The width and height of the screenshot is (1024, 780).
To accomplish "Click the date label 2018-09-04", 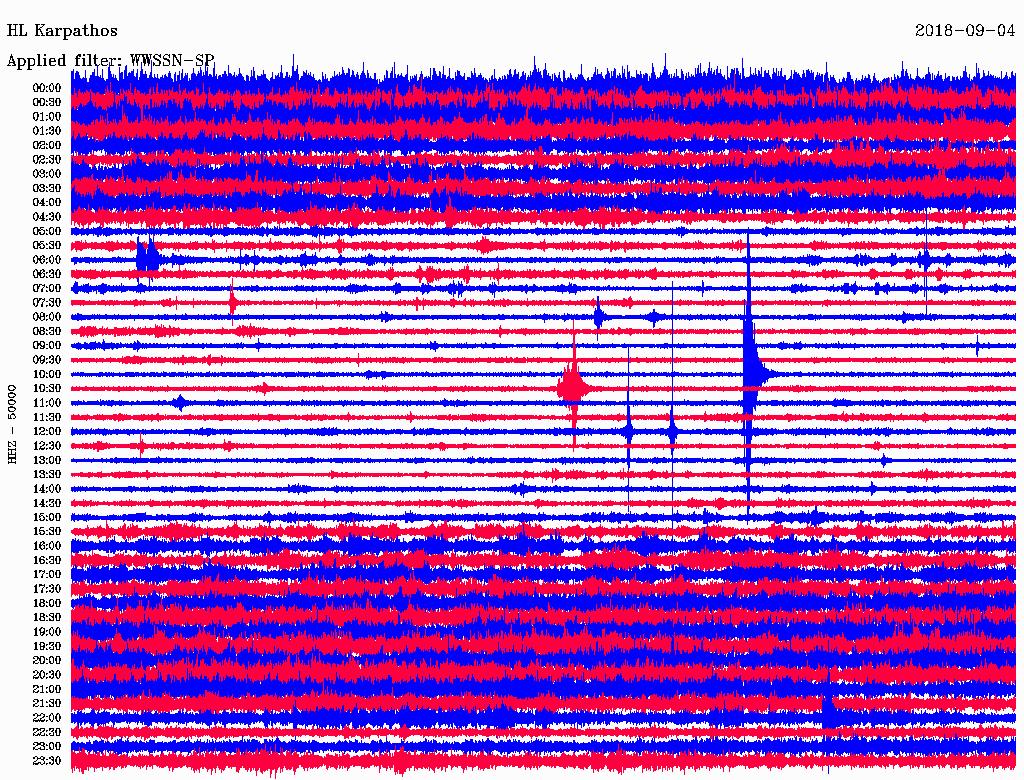I will coord(965,31).
